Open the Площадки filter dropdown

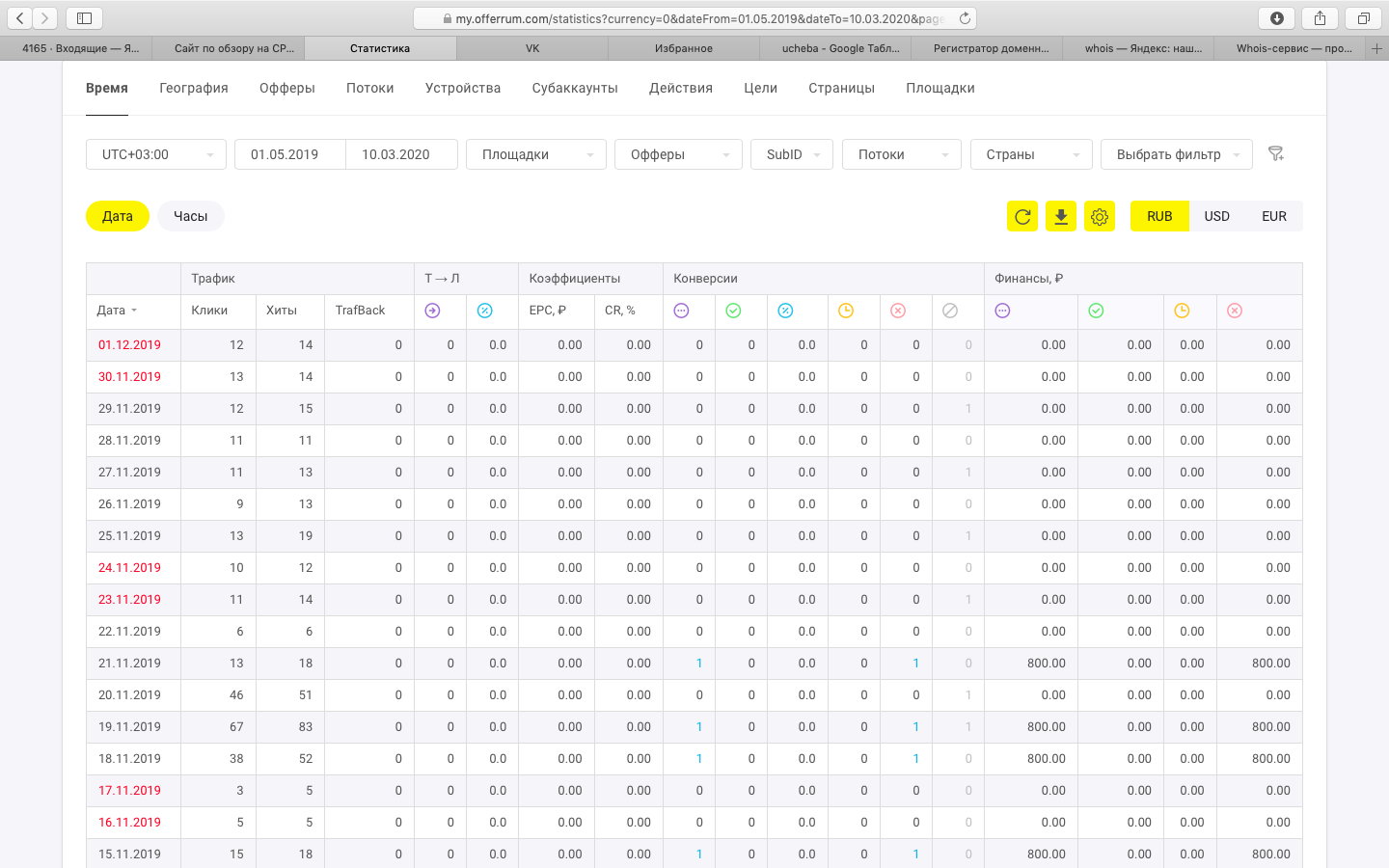(x=536, y=154)
